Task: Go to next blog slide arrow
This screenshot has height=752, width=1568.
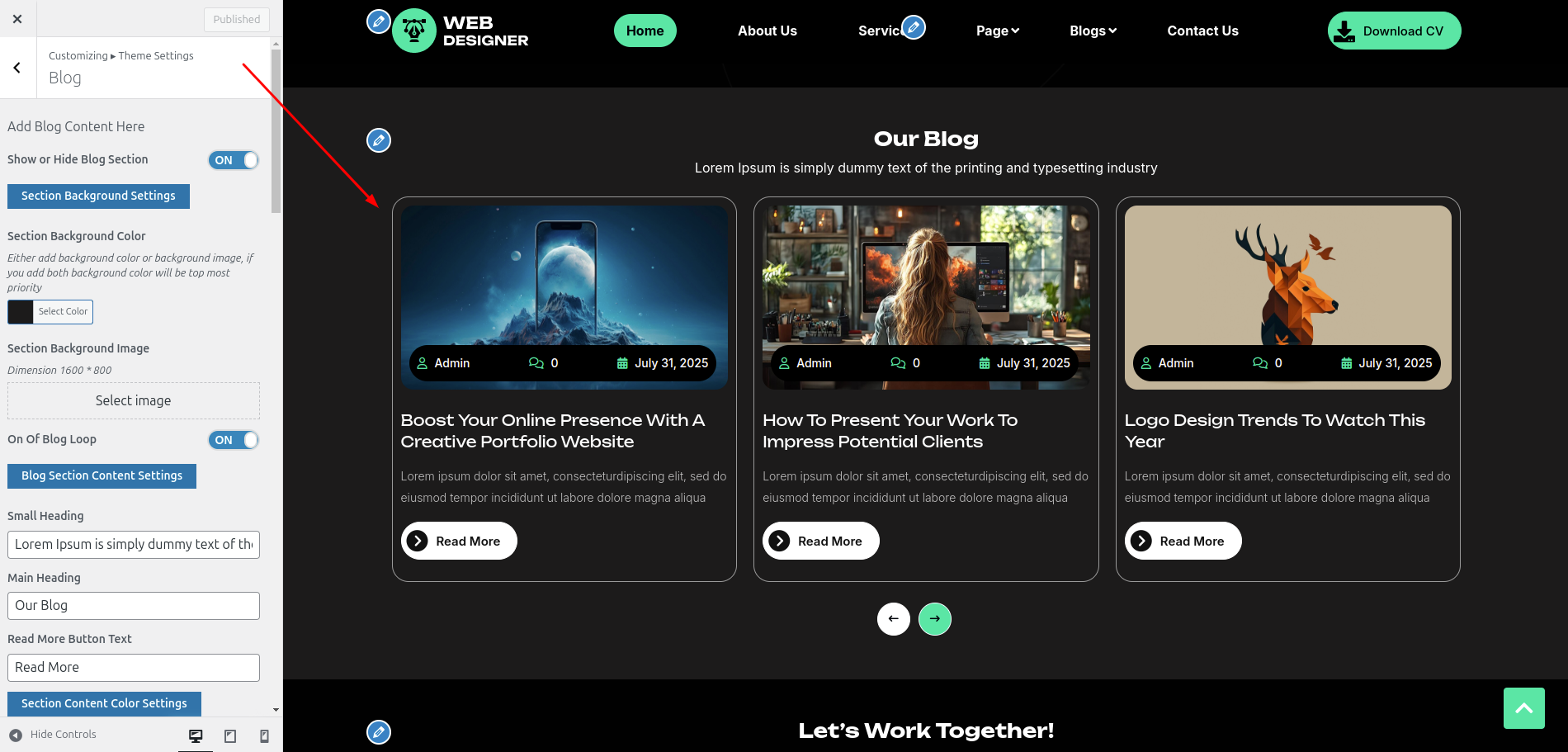Action: coord(934,618)
